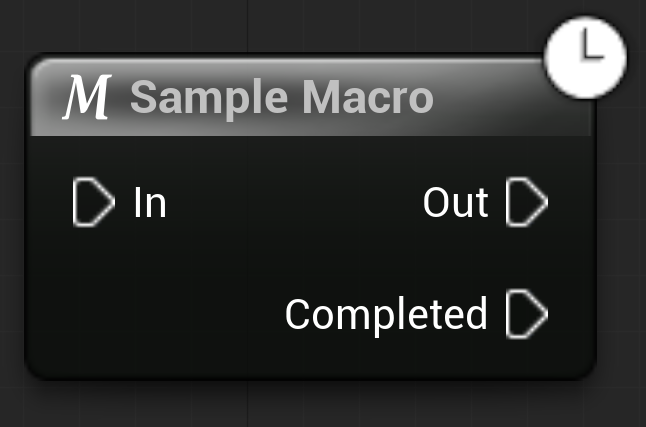Click the In execution pin arrow
Screen dimensions: 646x427
94,202
